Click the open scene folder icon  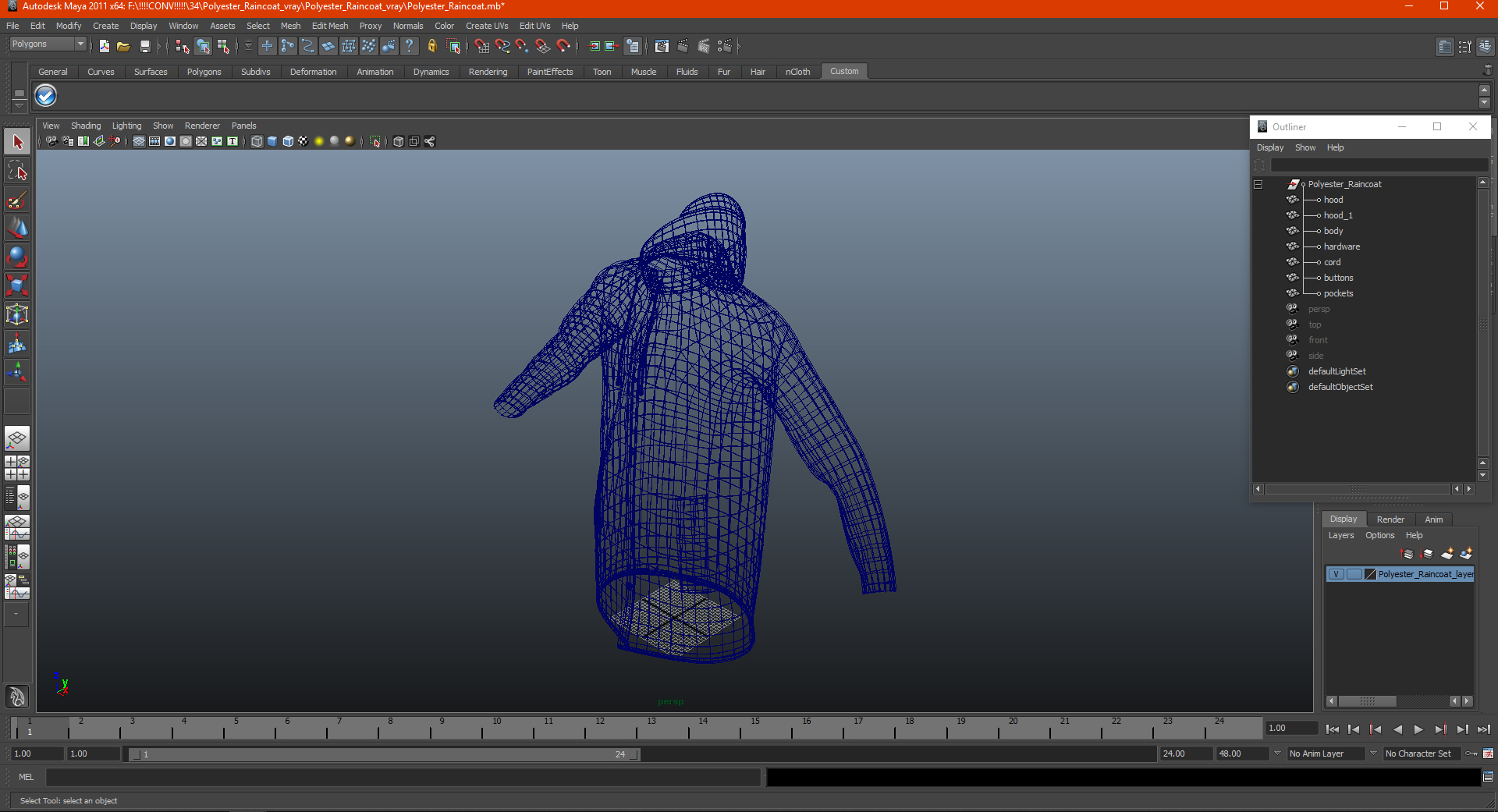[x=123, y=47]
